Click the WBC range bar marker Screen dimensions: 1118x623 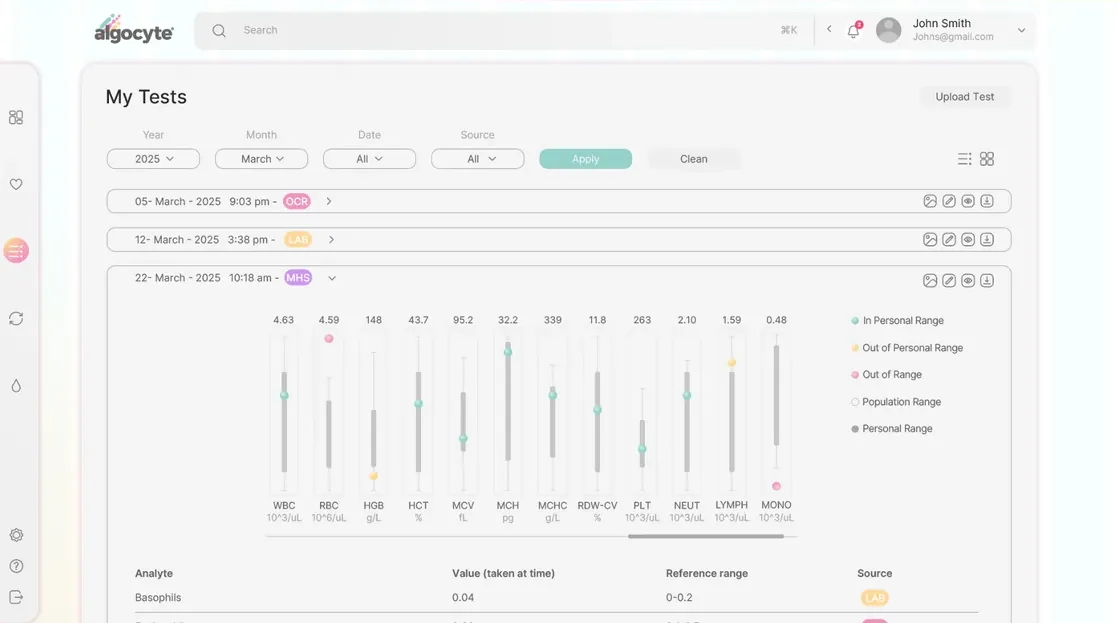coord(284,396)
